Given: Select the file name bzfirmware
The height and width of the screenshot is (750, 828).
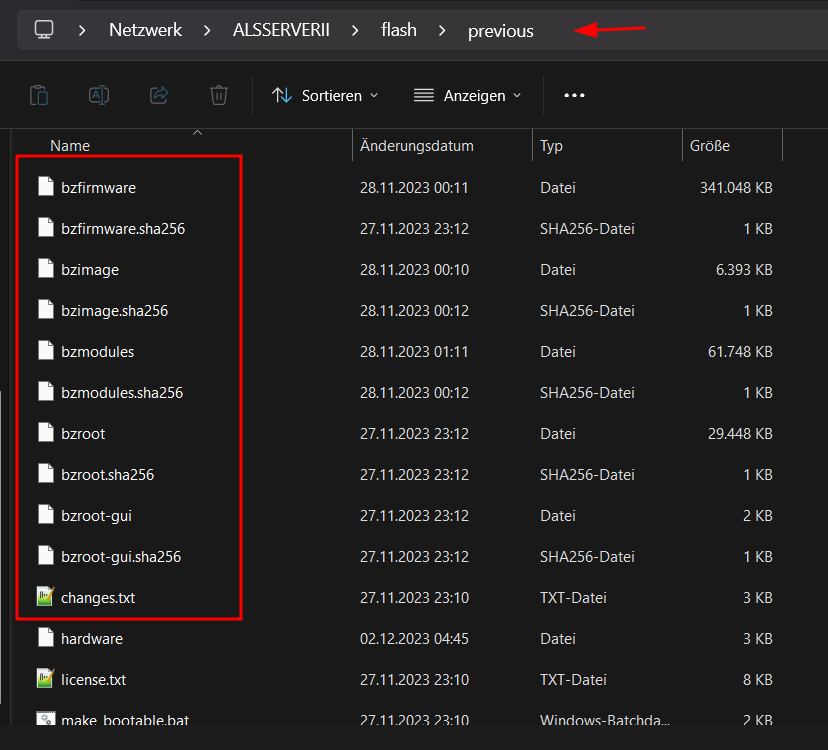Looking at the screenshot, I should [98, 188].
